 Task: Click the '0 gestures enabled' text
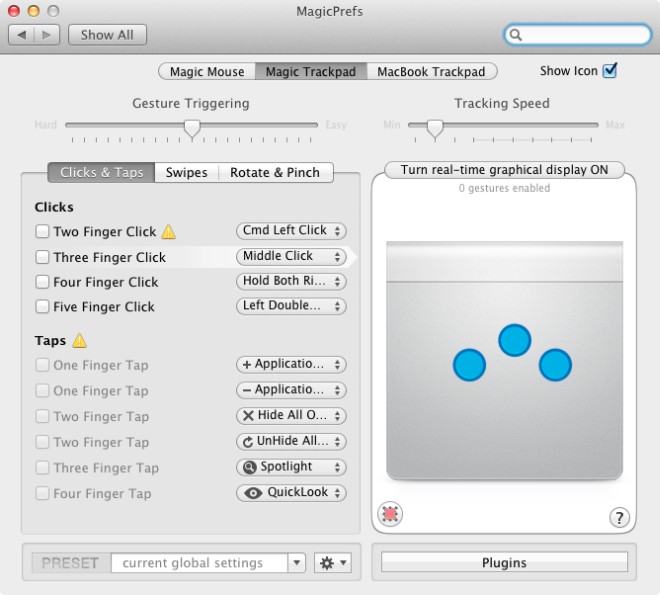tap(504, 188)
